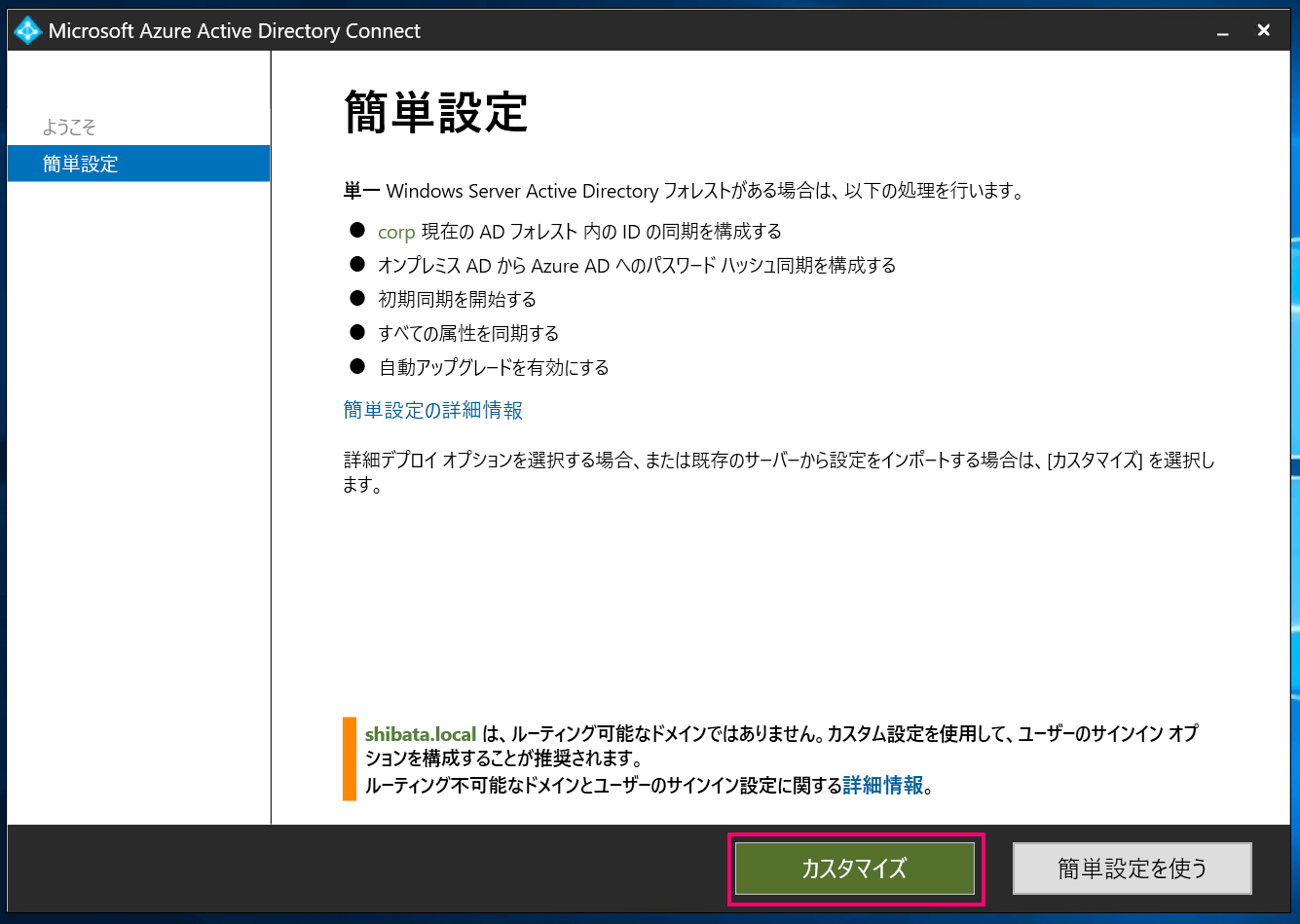Click the 初期同期を開始する bullet text
This screenshot has height=924, width=1300.
click(x=457, y=299)
